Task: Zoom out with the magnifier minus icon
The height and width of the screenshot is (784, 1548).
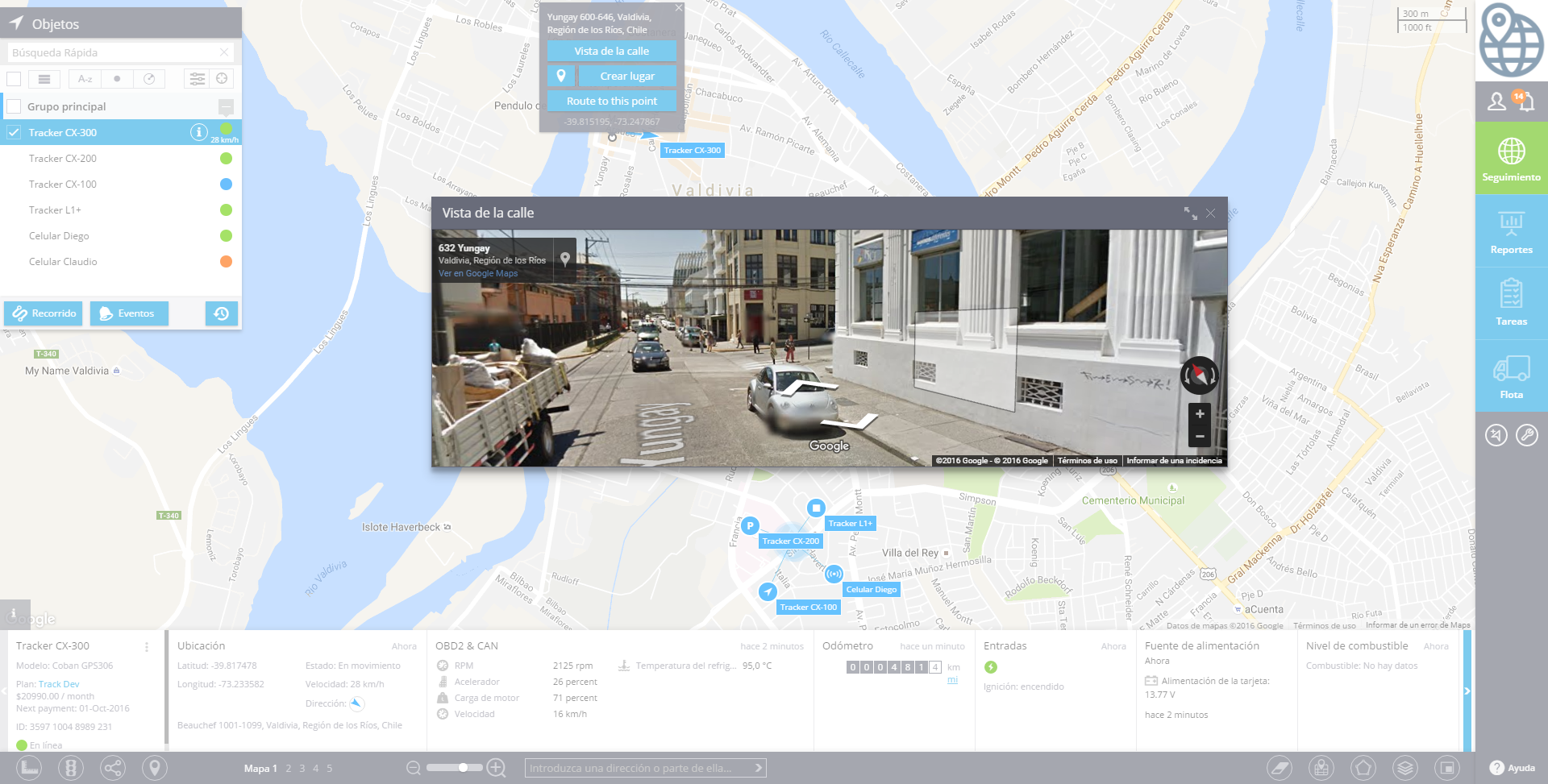Action: click(x=414, y=768)
